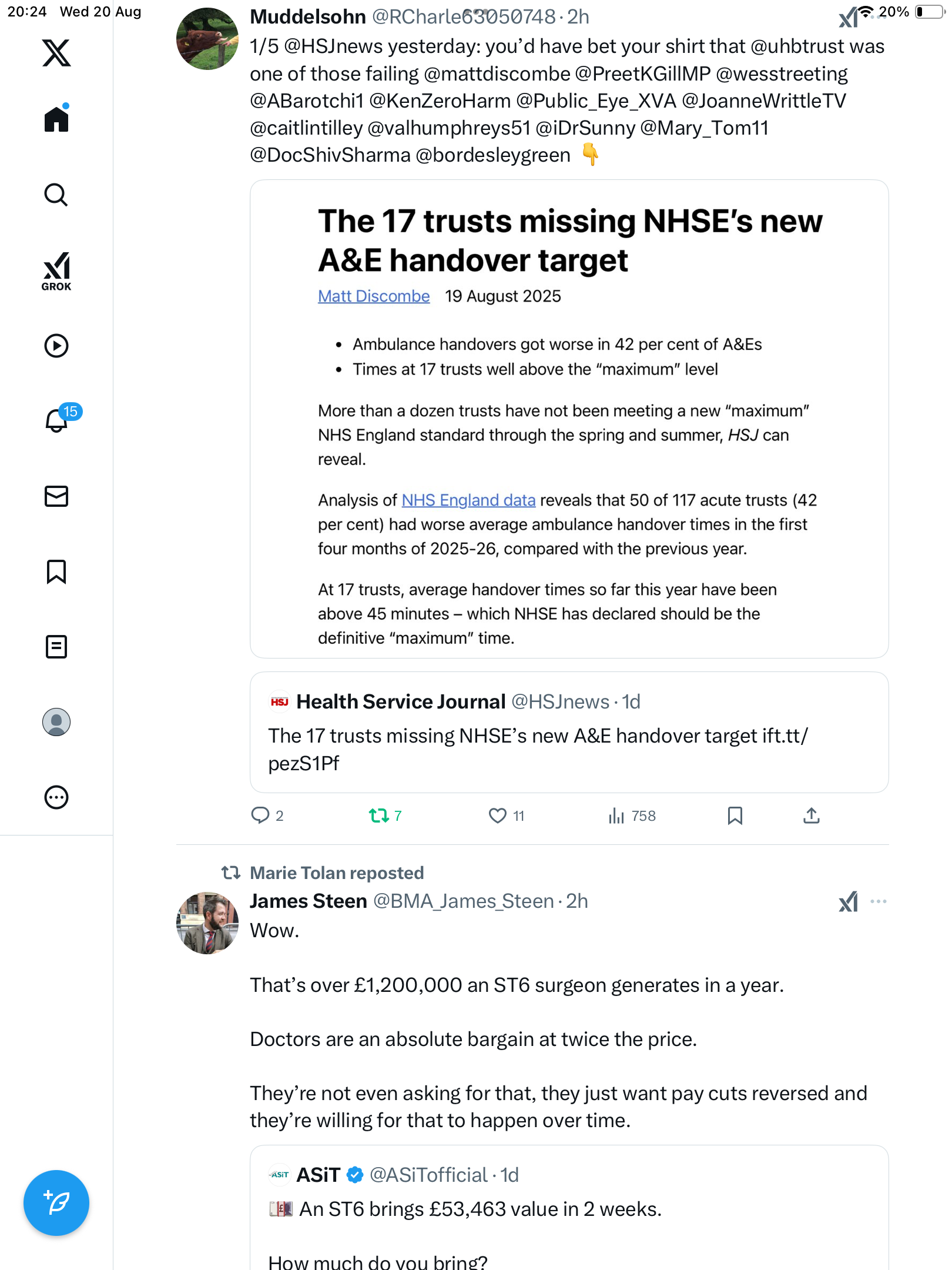Open replies on the Muddelsohn post
952x1270 pixels.
260,816
